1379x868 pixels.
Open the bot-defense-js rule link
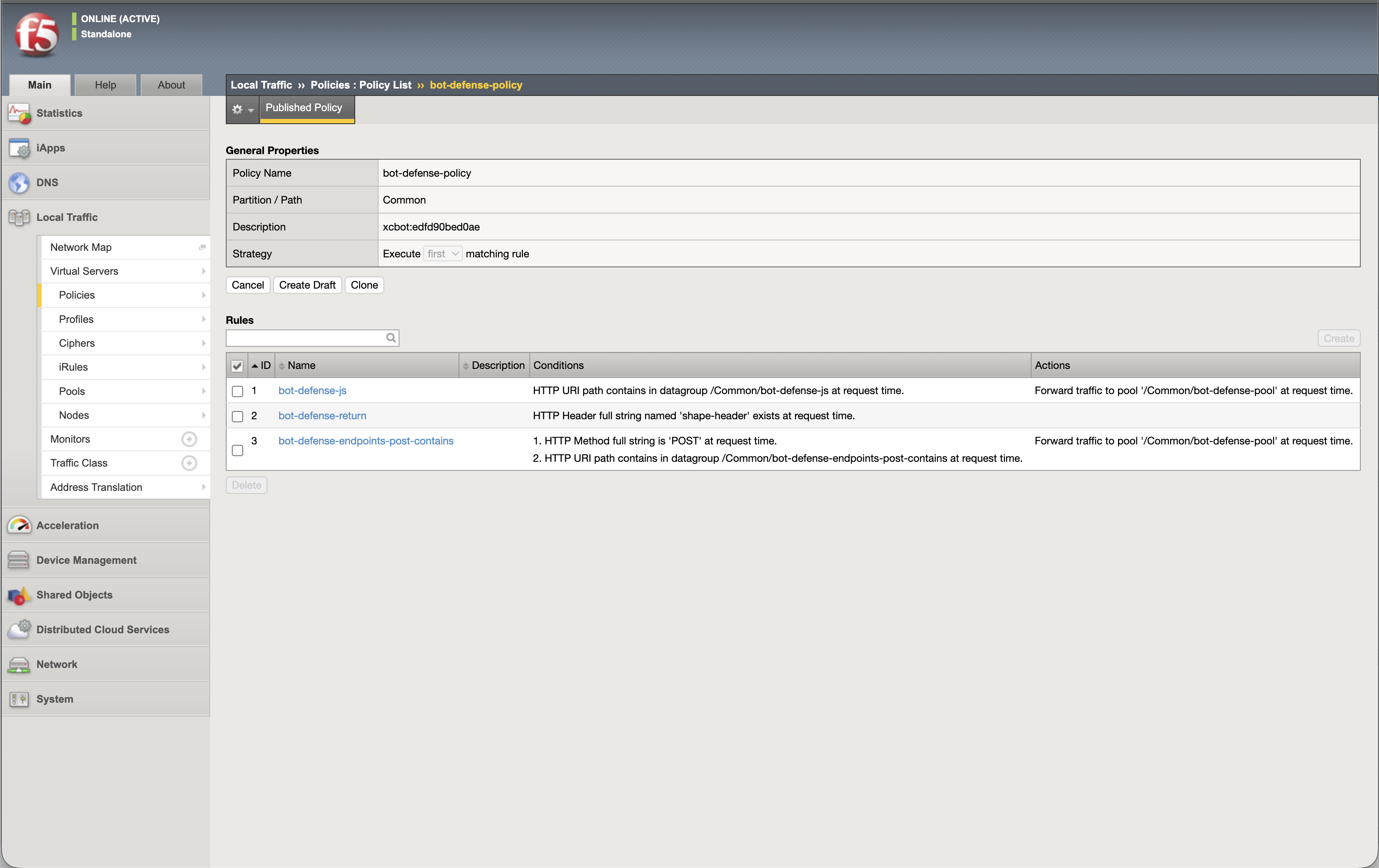pos(312,391)
